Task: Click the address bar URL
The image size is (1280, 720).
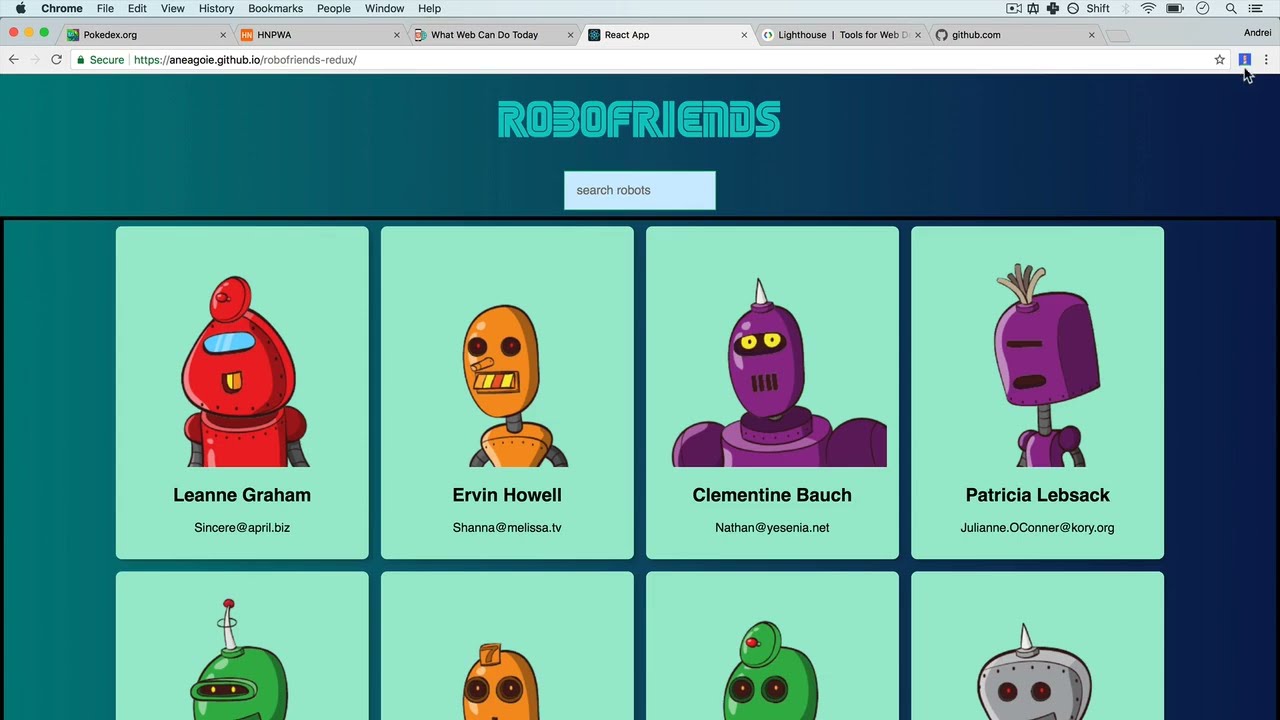Action: tap(245, 60)
